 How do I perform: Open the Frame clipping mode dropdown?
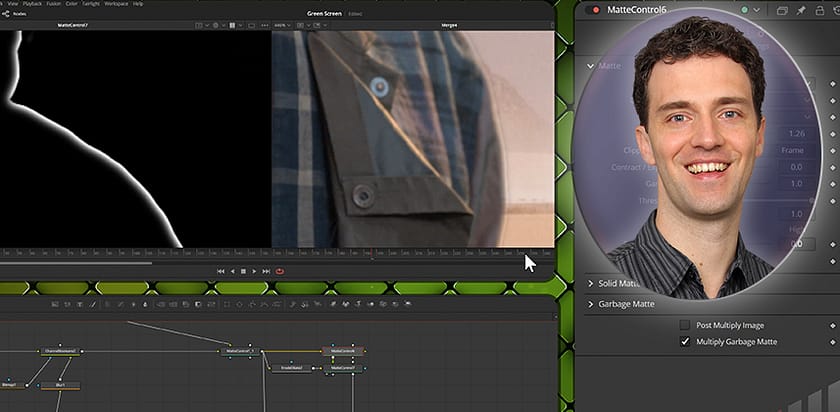click(x=796, y=151)
